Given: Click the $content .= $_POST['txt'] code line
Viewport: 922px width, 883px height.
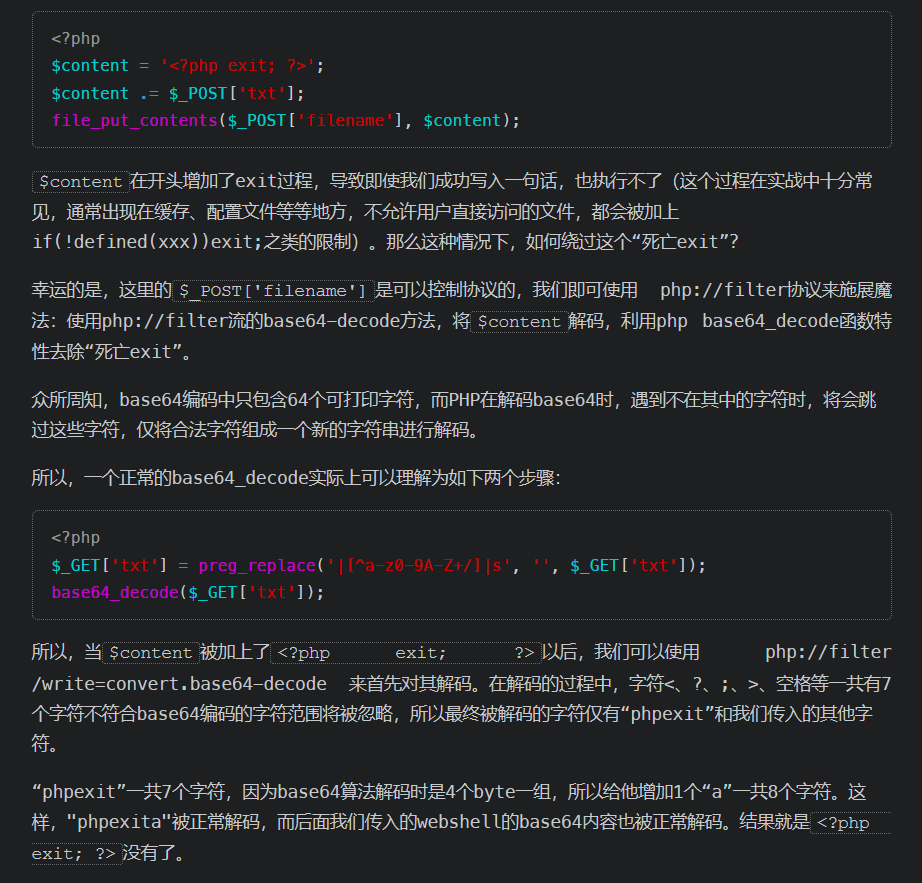Looking at the screenshot, I should click(x=178, y=93).
